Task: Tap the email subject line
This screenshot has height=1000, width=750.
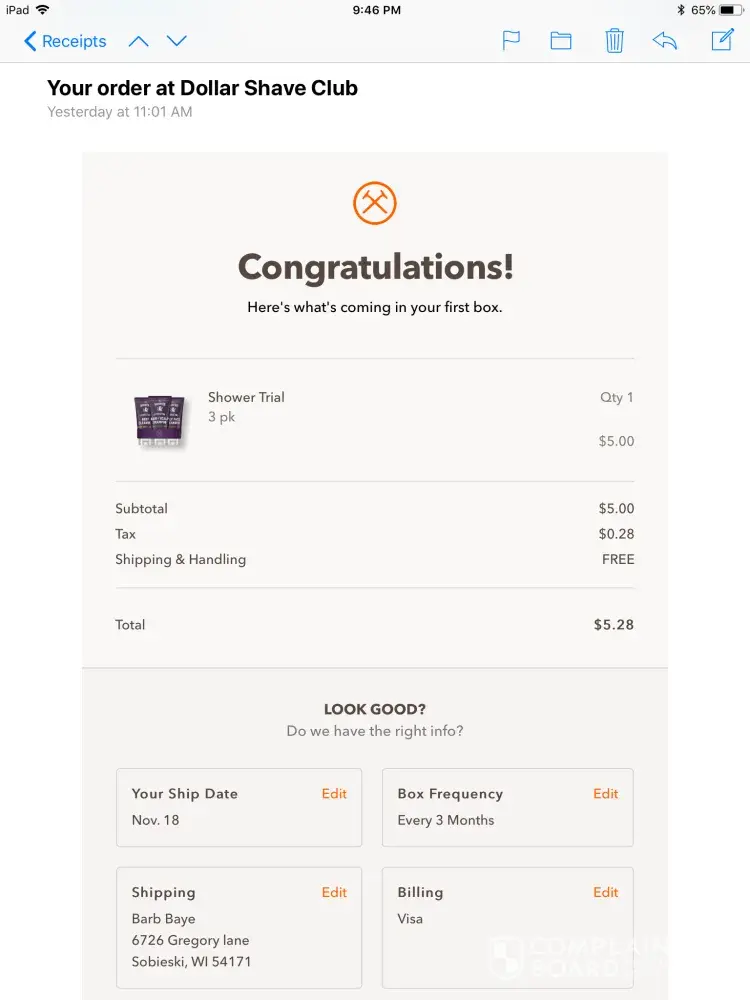Action: point(202,88)
